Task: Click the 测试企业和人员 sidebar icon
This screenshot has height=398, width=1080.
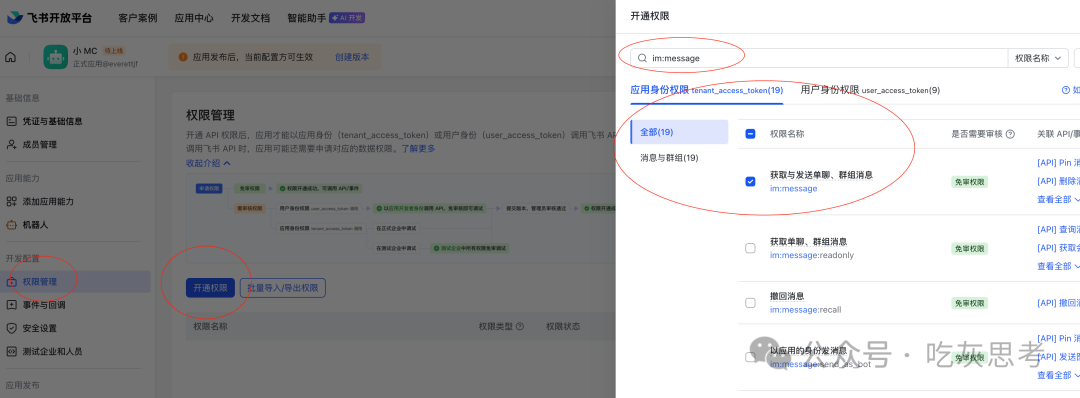Action: click(11, 351)
